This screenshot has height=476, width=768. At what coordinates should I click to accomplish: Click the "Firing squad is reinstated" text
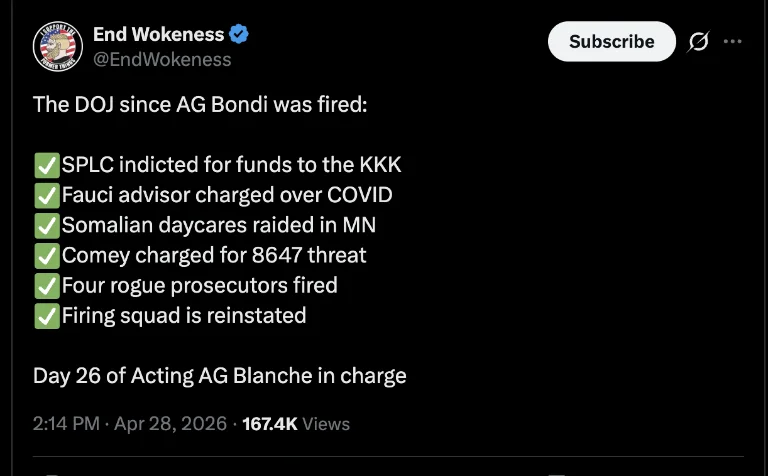(x=184, y=316)
